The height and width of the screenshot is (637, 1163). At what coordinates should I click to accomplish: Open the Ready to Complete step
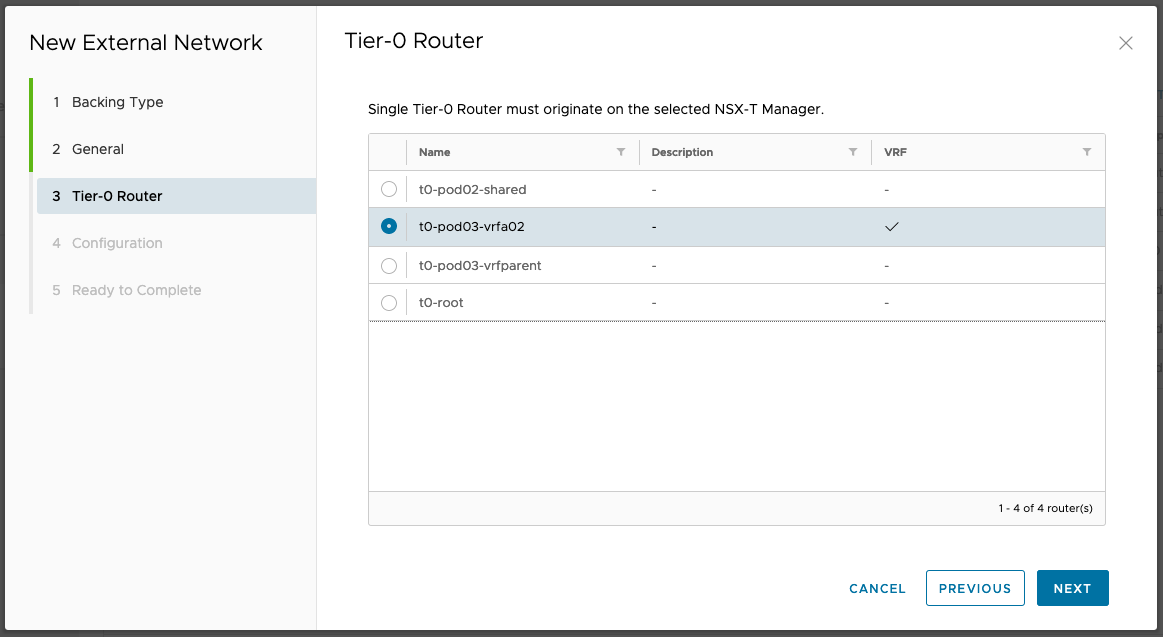pyautogui.click(x=136, y=290)
